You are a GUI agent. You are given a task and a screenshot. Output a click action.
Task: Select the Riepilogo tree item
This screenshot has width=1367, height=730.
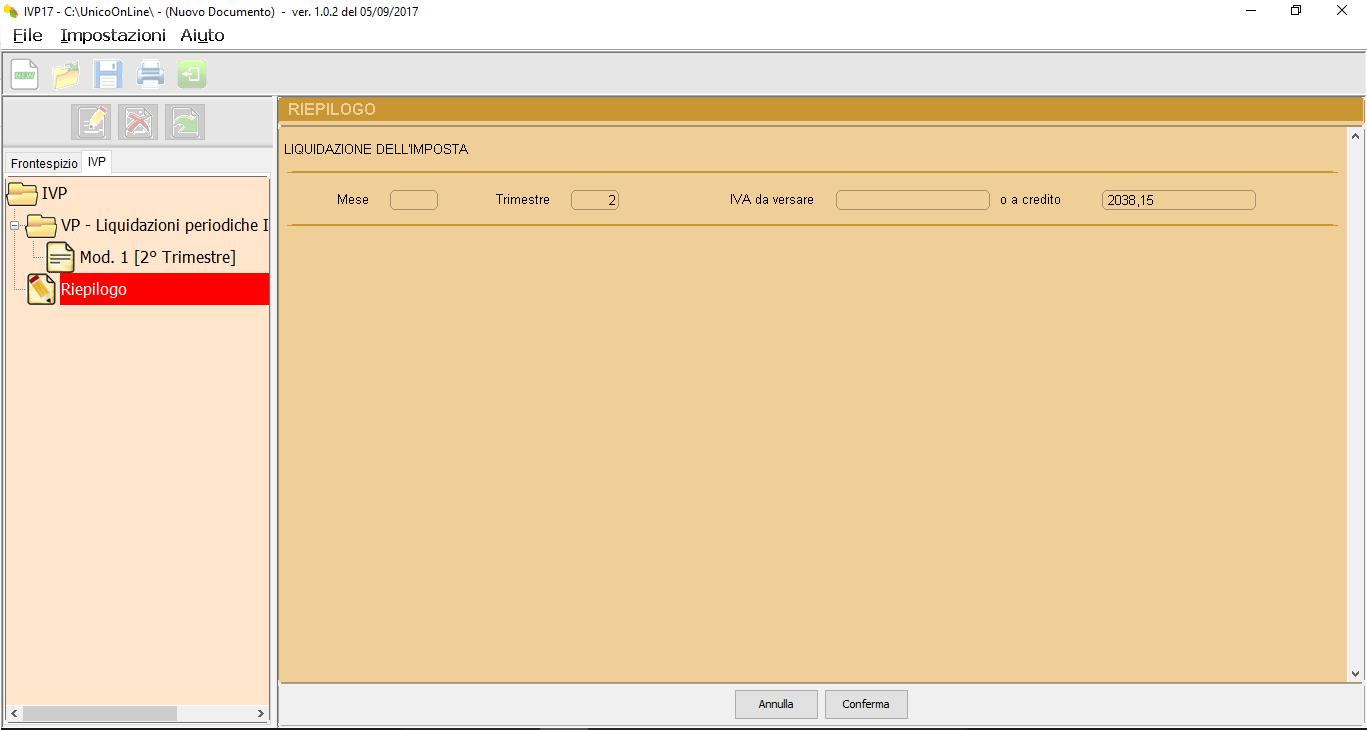[x=94, y=289]
